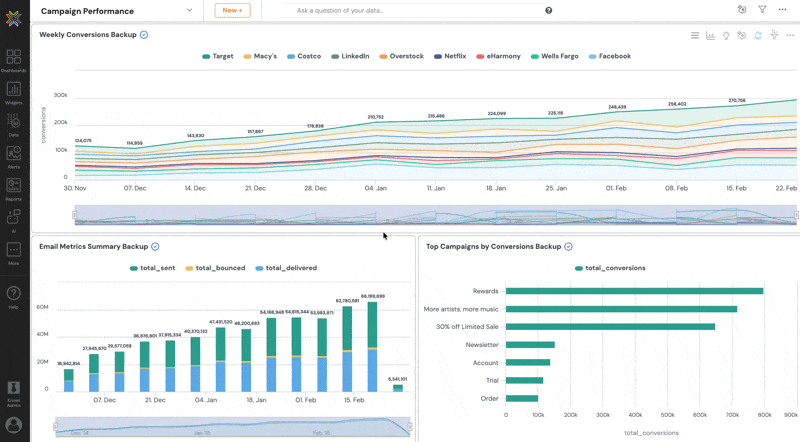This screenshot has height=442, width=800.
Task: Click the 16,943,814 first email bar
Action: click(x=68, y=381)
